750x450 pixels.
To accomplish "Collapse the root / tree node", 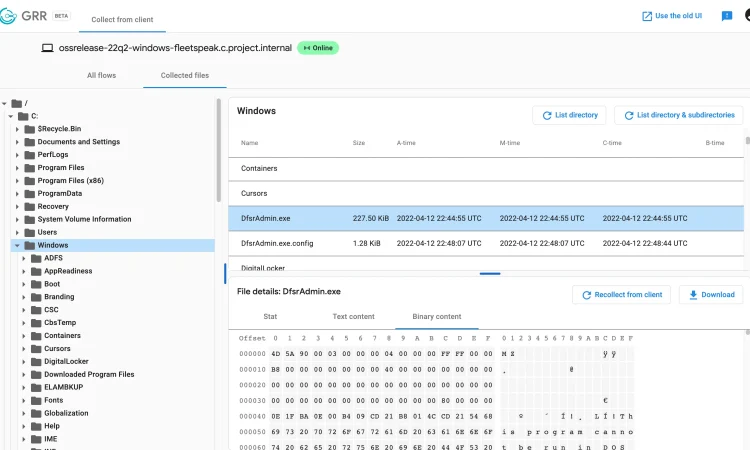I will [x=4, y=103].
